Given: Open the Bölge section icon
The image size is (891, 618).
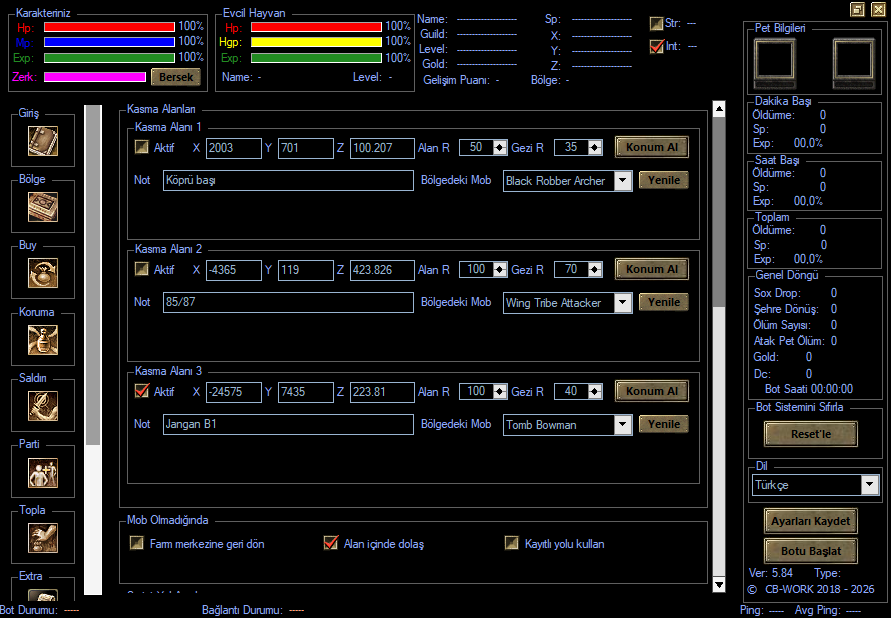Looking at the screenshot, I should pos(43,207).
